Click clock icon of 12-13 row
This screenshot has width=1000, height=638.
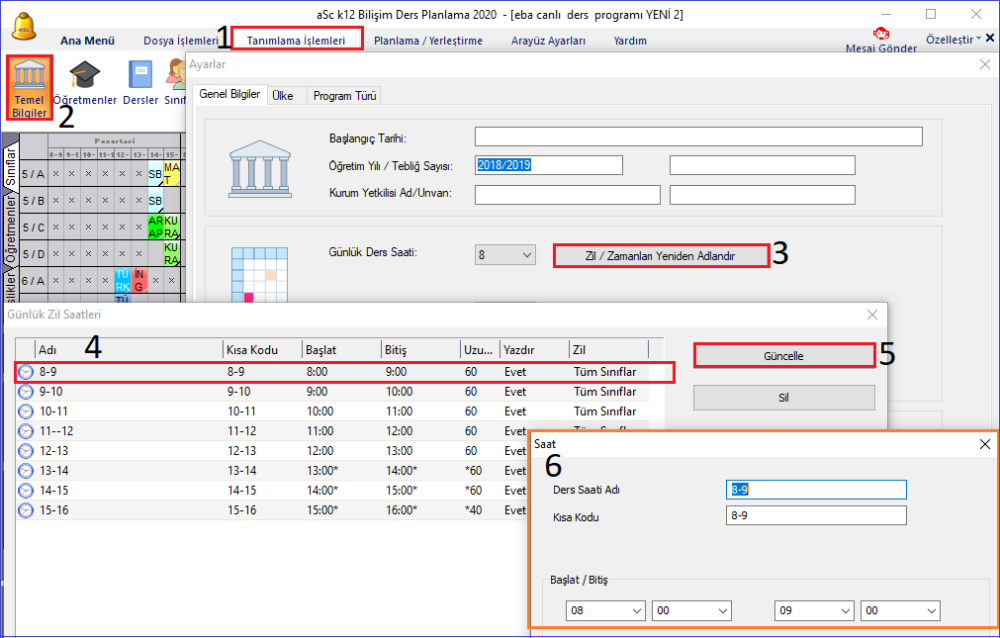pos(26,451)
